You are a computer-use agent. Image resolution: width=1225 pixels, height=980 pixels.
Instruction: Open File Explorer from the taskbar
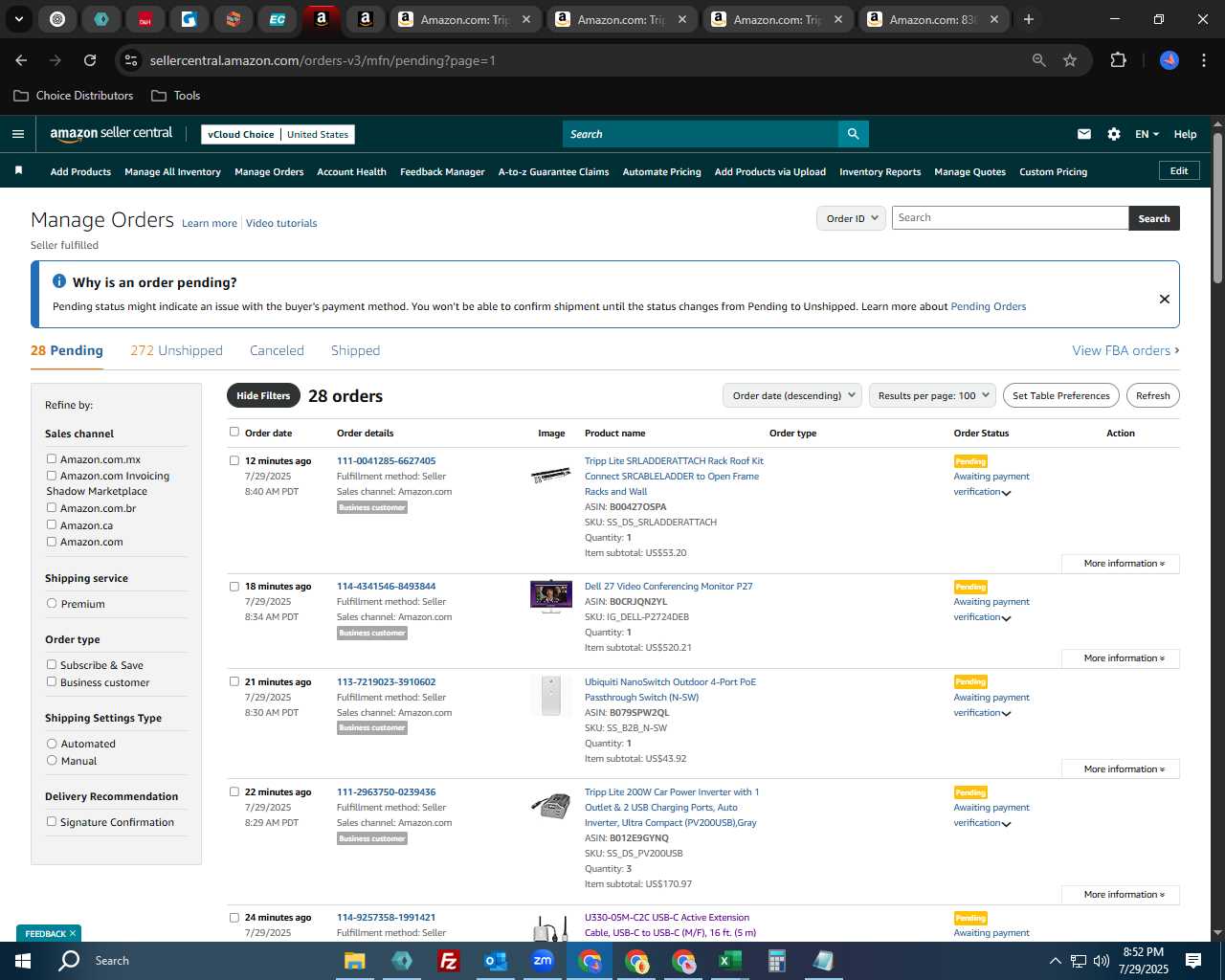tap(355, 961)
